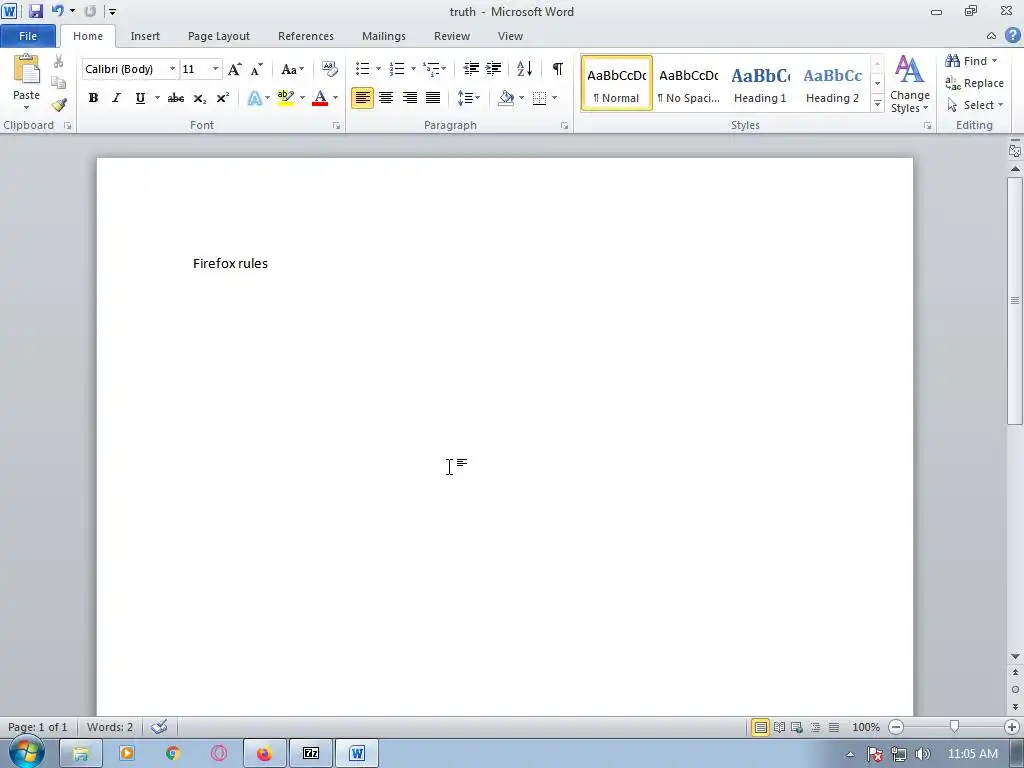Decrease paragraph indent
The height and width of the screenshot is (768, 1024).
471,69
